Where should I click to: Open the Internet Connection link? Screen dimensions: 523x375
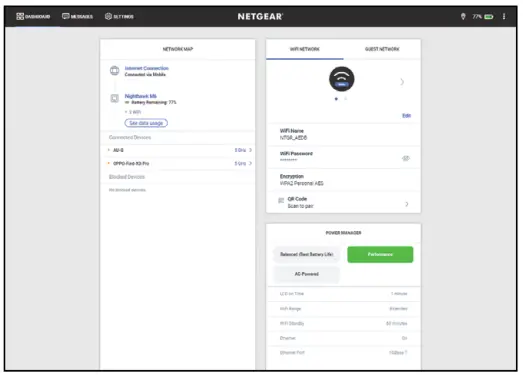pyautogui.click(x=146, y=68)
